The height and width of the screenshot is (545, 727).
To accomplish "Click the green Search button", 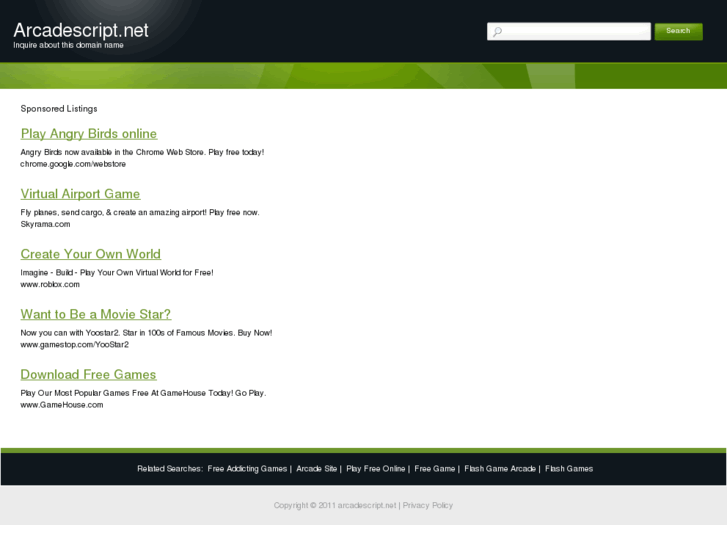I will (678, 31).
